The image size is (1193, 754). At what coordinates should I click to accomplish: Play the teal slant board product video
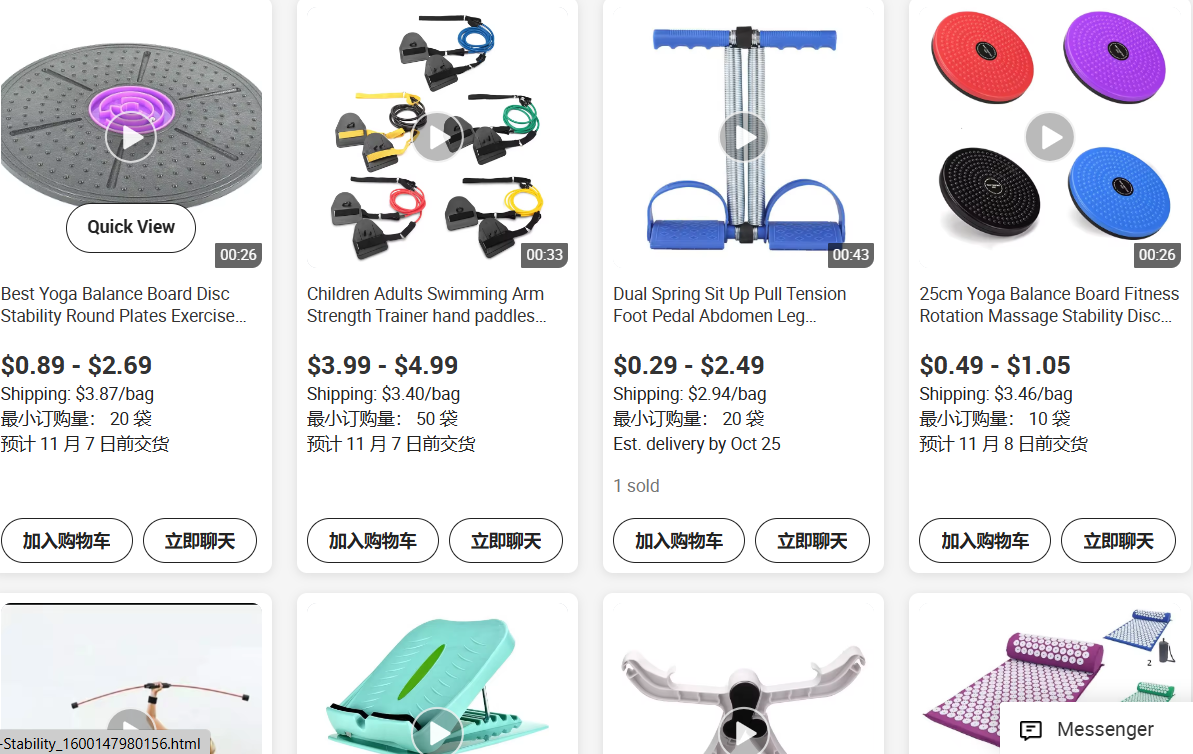437,732
